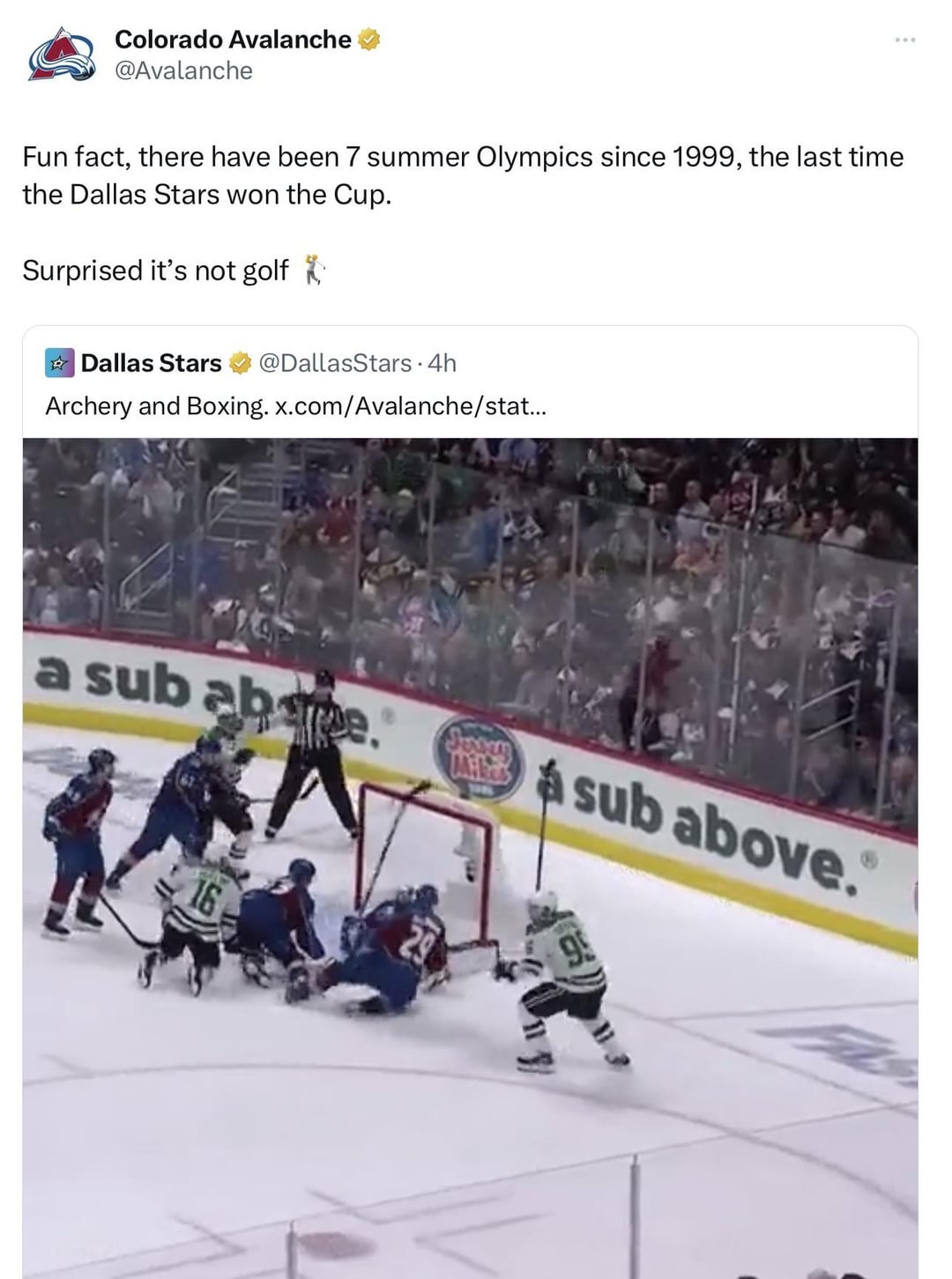The width and height of the screenshot is (952, 1279).
Task: Click the "Surprised it's not golf" line
Action: (x=155, y=270)
